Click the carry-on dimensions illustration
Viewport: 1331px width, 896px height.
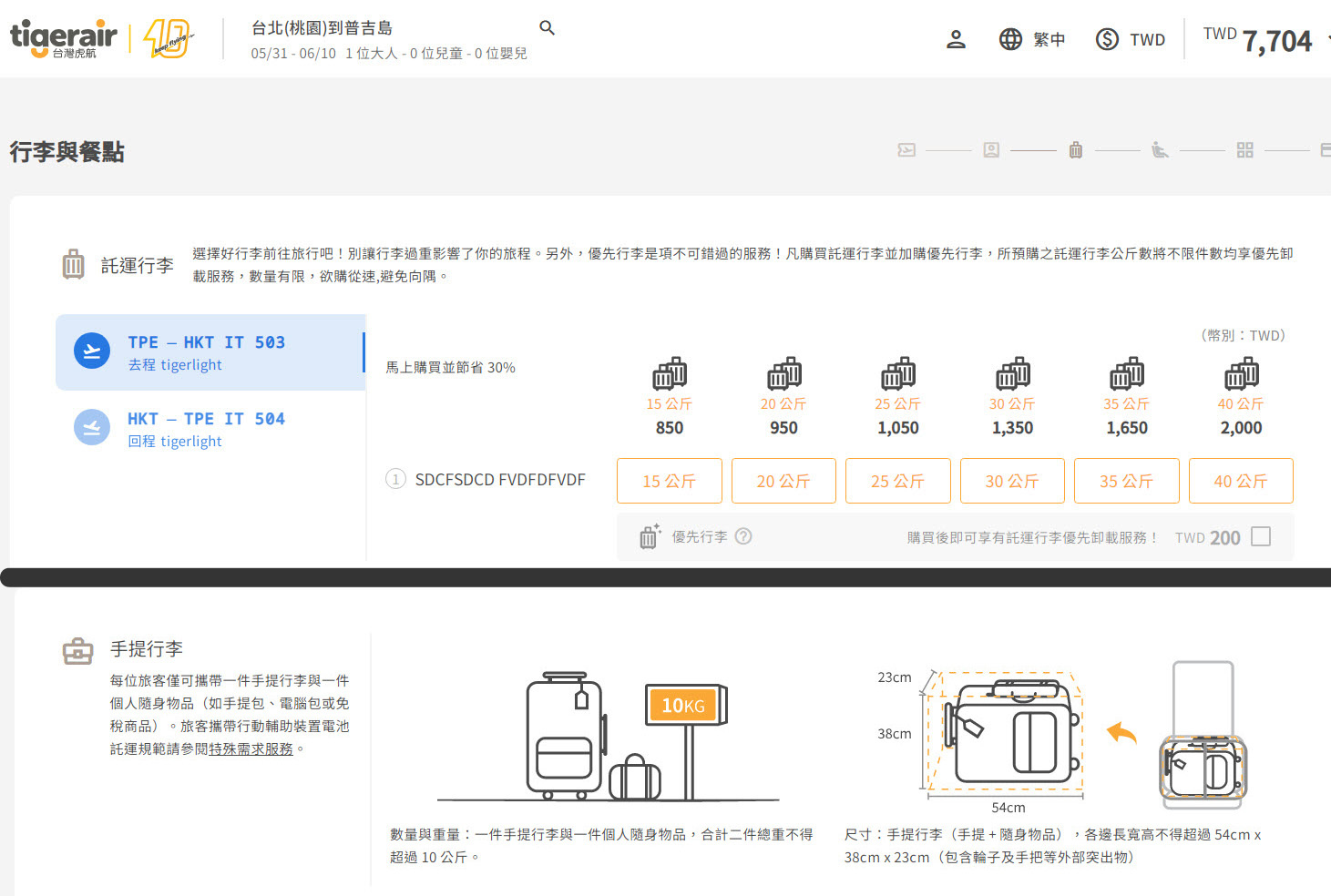coord(1061,738)
